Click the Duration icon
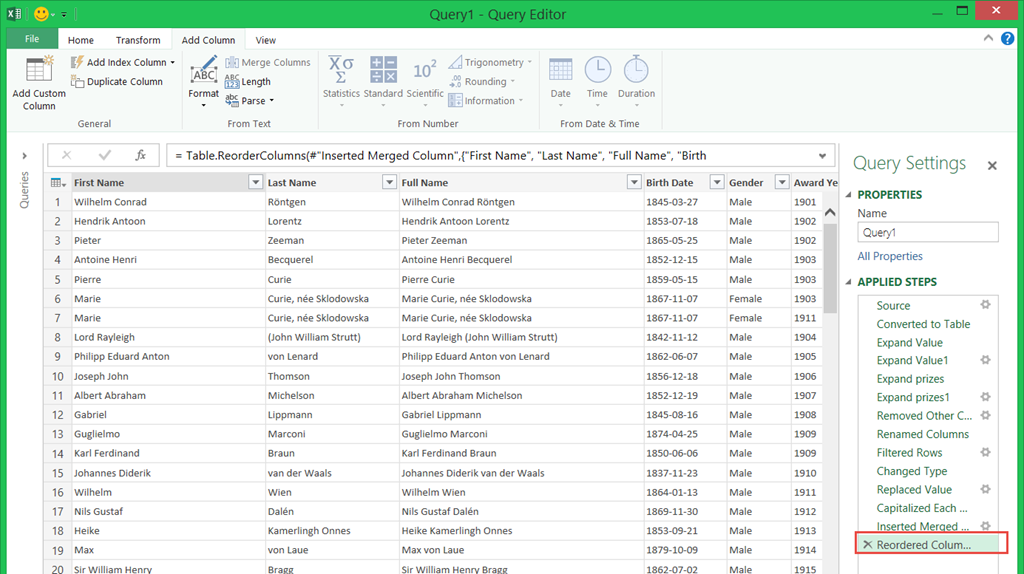 (636, 72)
